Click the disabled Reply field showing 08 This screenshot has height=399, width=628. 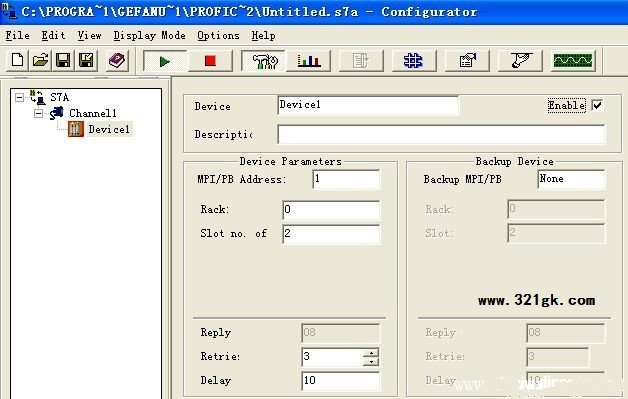(340, 333)
